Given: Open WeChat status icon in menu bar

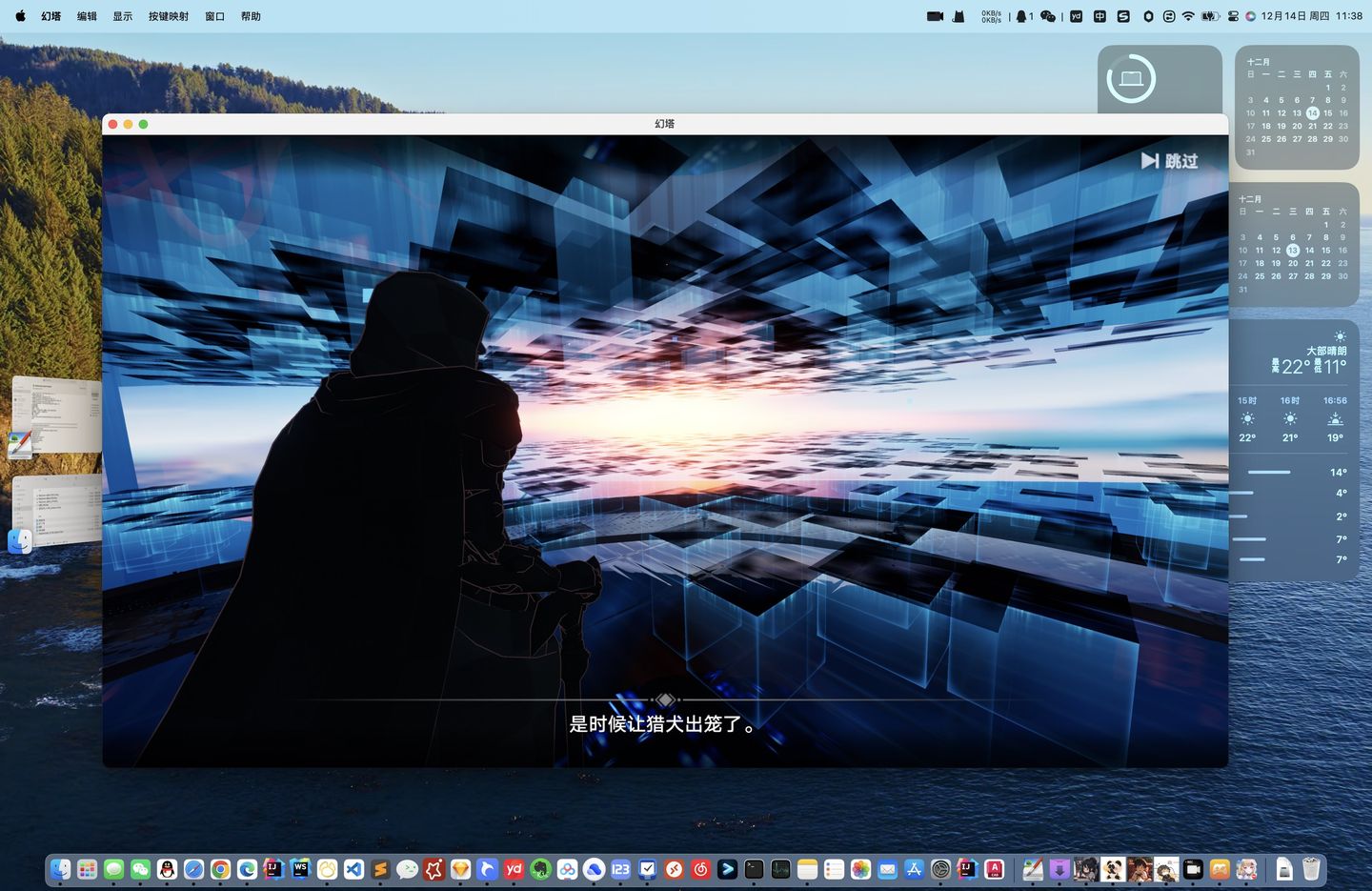Looking at the screenshot, I should pos(1048,16).
